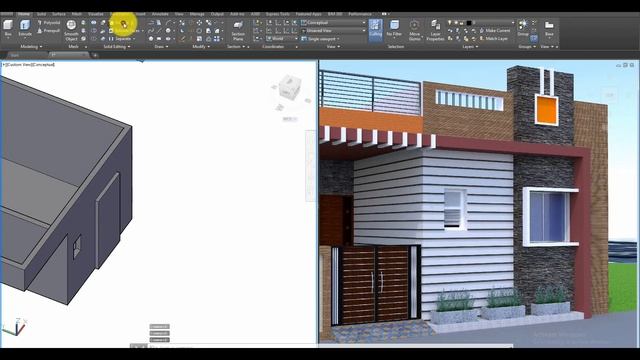
Task: Toggle the Culling selection button
Action: (375, 30)
